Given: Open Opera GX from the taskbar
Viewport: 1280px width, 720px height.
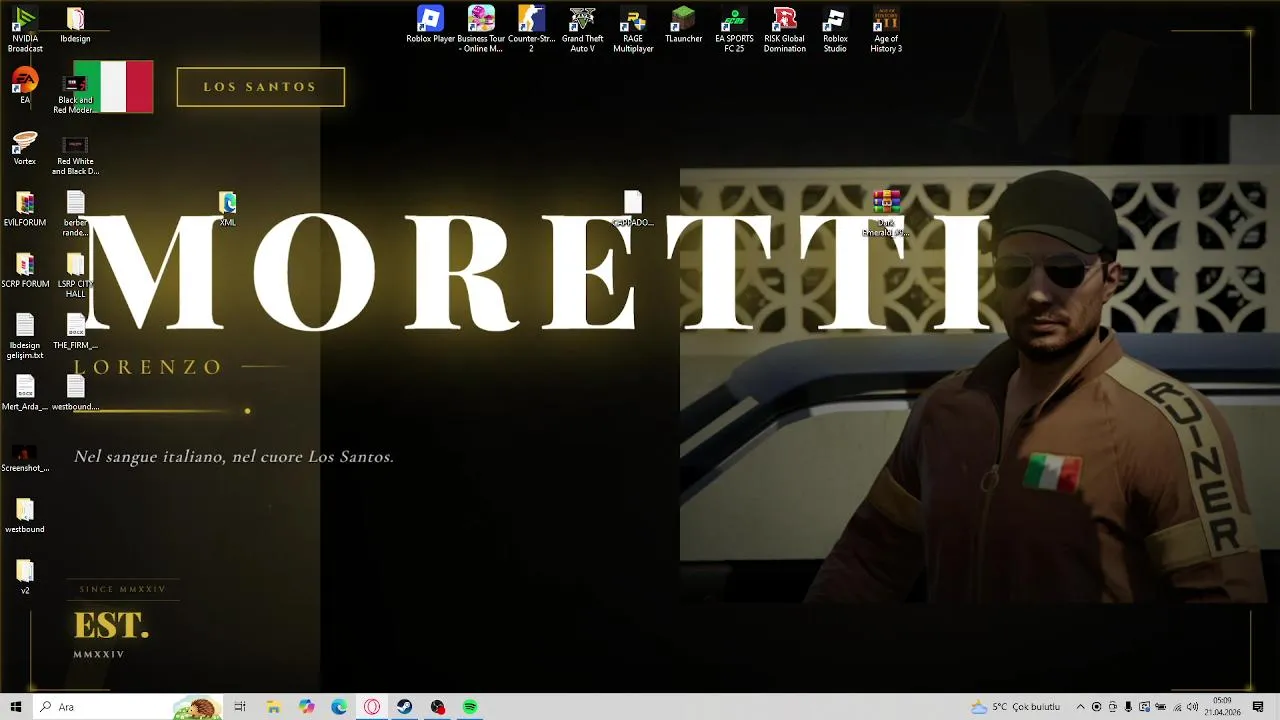Looking at the screenshot, I should 372,707.
